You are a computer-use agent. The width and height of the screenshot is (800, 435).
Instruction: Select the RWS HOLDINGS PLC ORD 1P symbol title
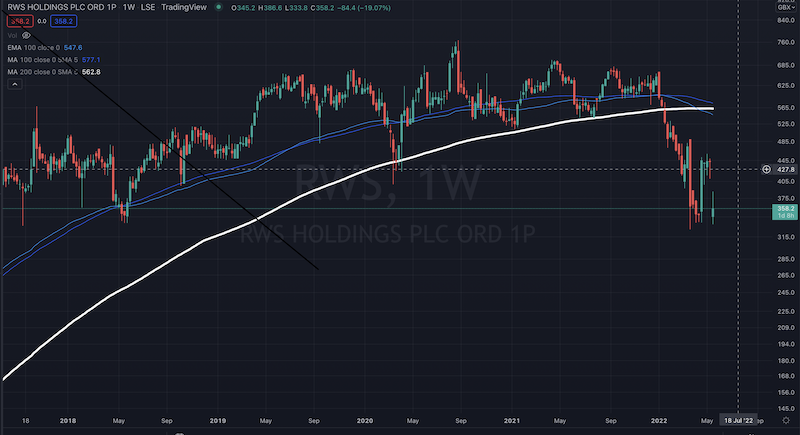[62, 7]
